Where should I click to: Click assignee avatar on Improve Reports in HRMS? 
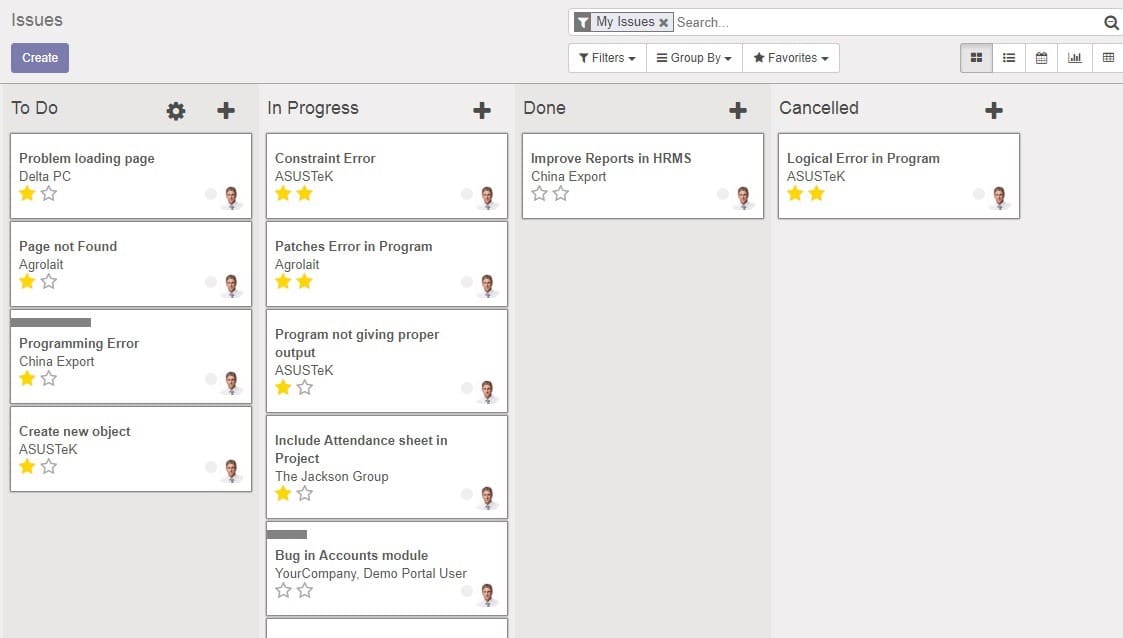point(743,198)
